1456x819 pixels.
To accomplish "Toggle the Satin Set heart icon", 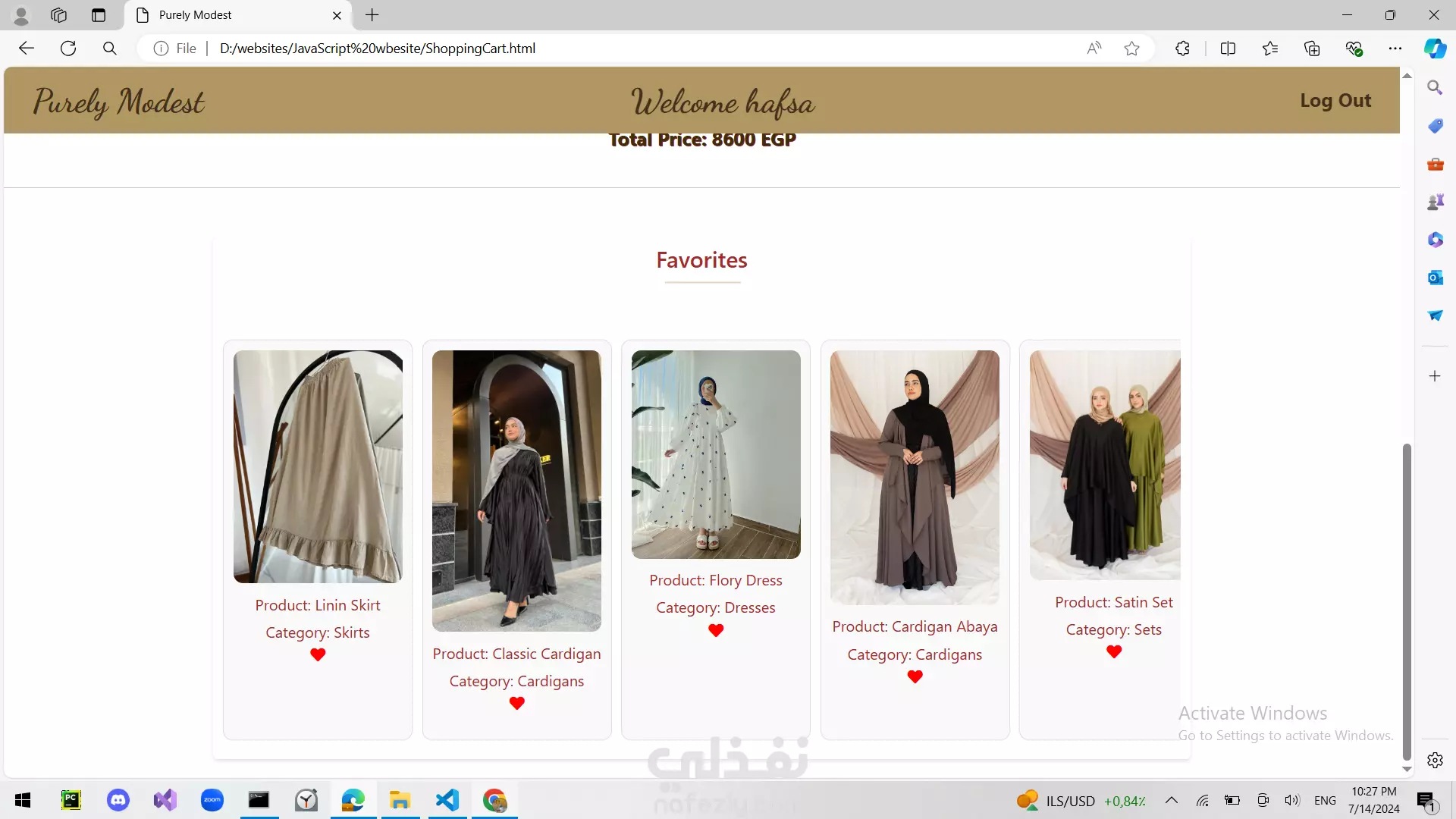I will point(1114,651).
